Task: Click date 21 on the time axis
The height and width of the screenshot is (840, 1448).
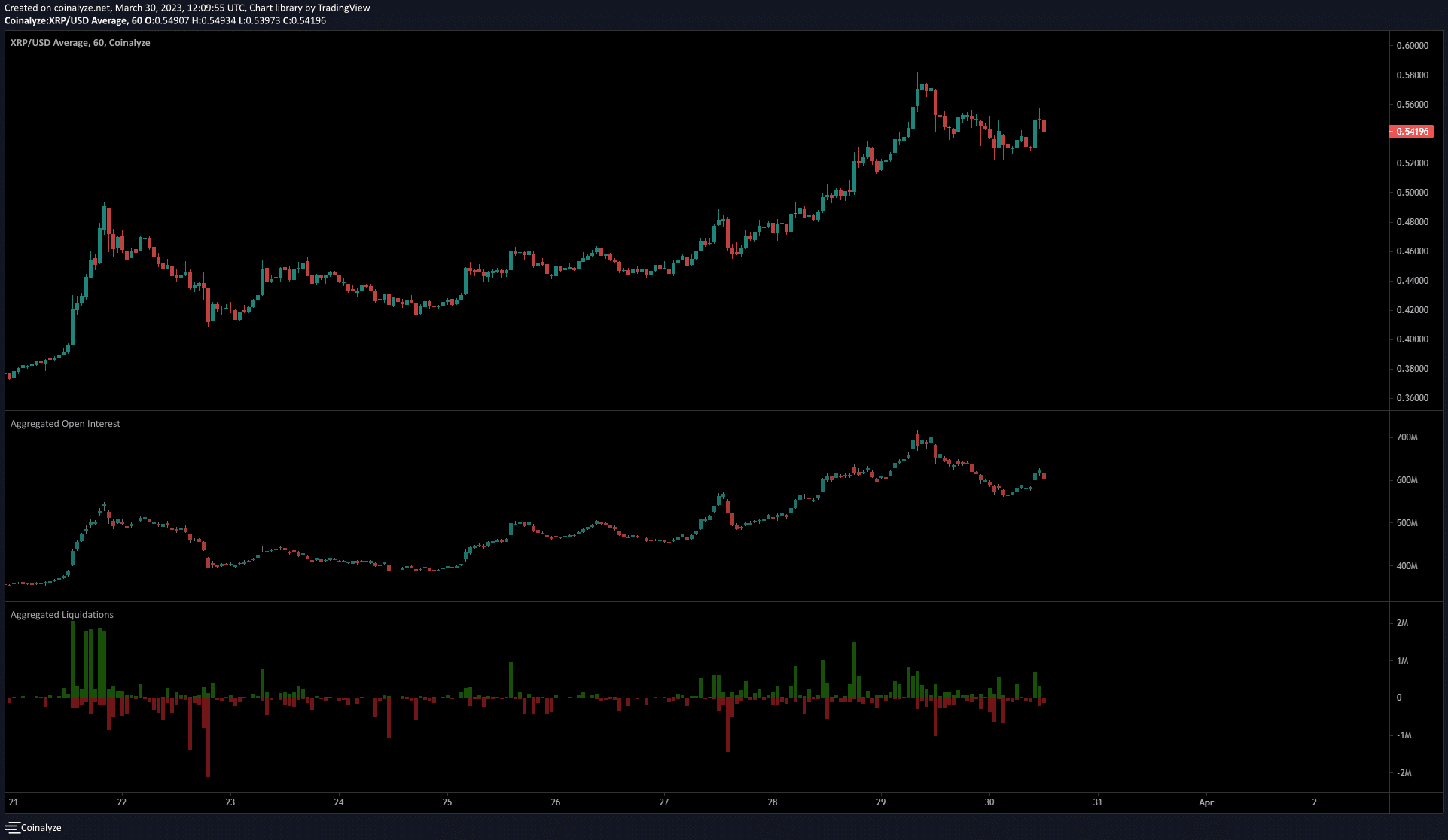Action: point(14,802)
